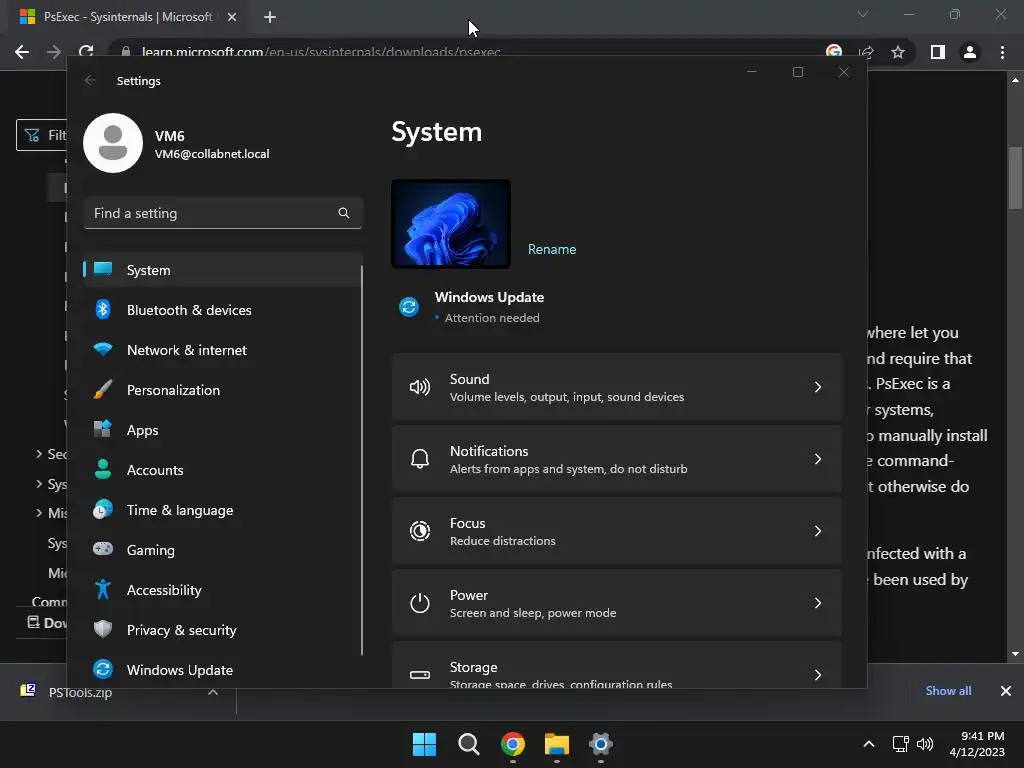The width and height of the screenshot is (1024, 768).
Task: Expand the 'Mis' tree item chevron on webpage
Action: pyautogui.click(x=39, y=513)
